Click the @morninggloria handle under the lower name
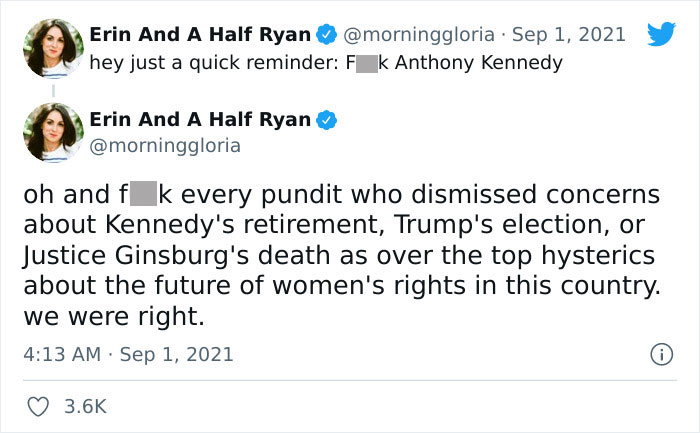This screenshot has width=700, height=433. coord(165,146)
